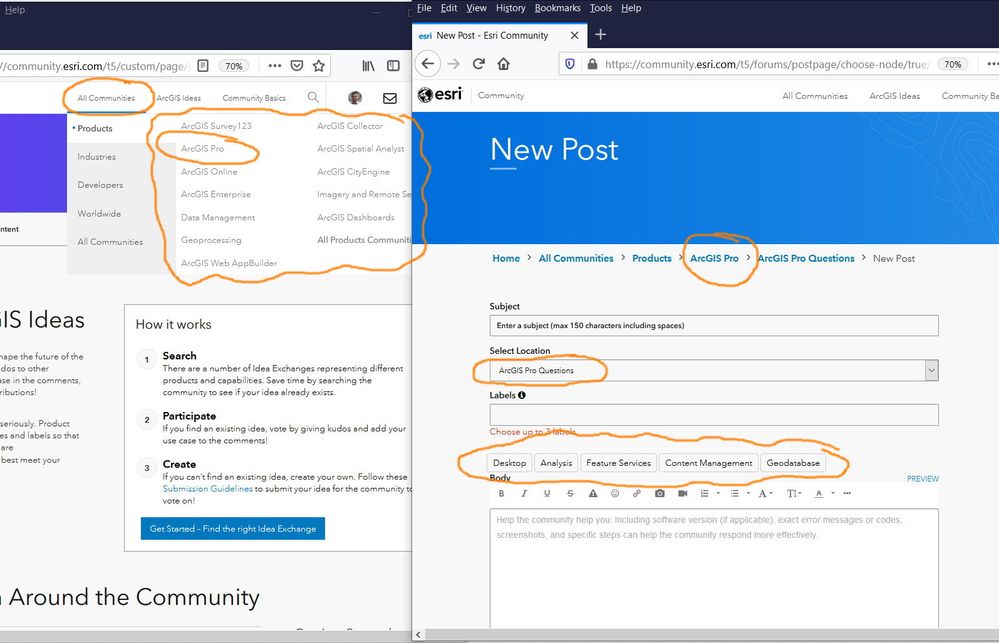Click the spoiler warning triangle icon
Viewport: 999px width, 643px height.
(593, 493)
